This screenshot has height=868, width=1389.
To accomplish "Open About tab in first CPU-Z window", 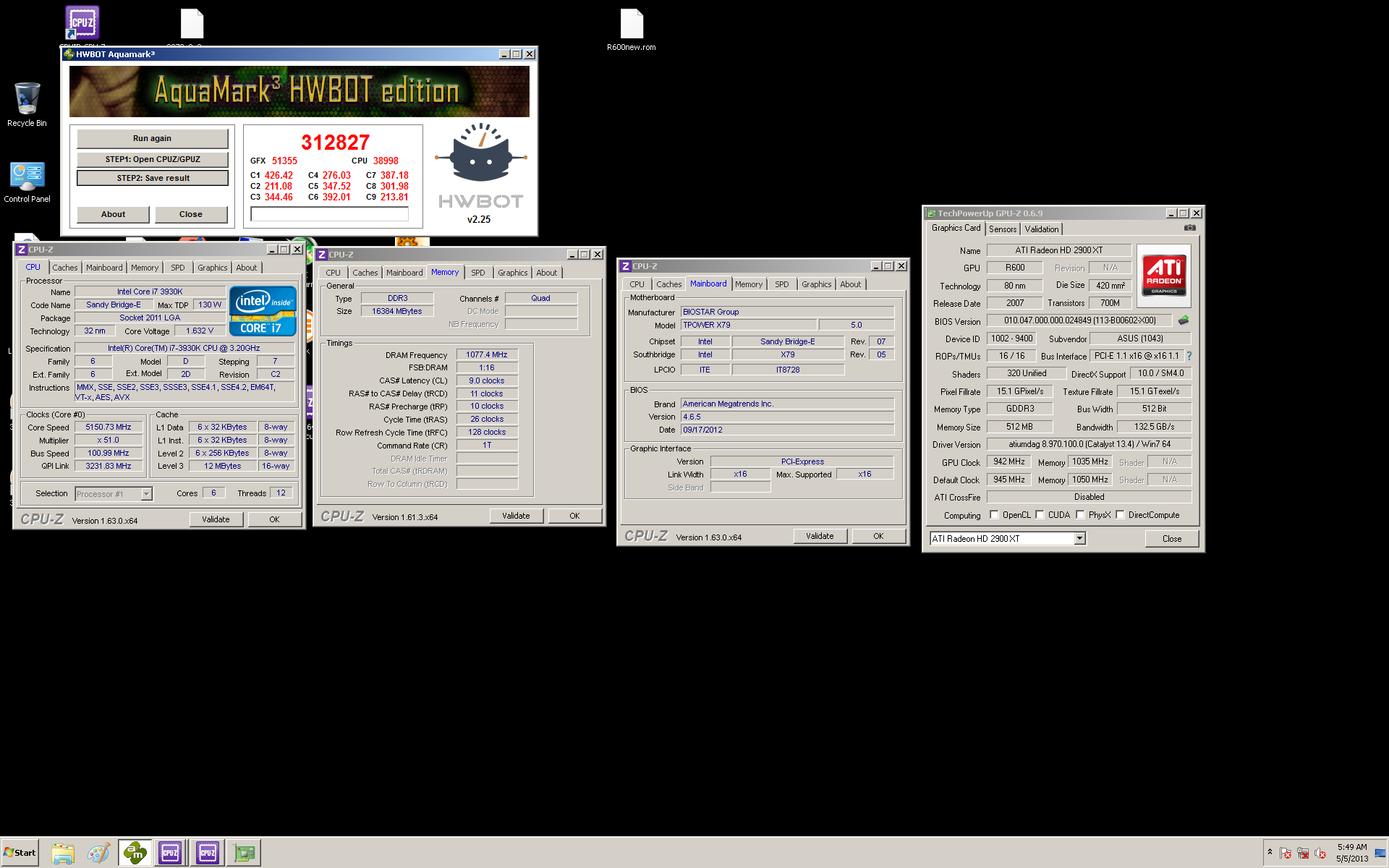I will (x=246, y=268).
